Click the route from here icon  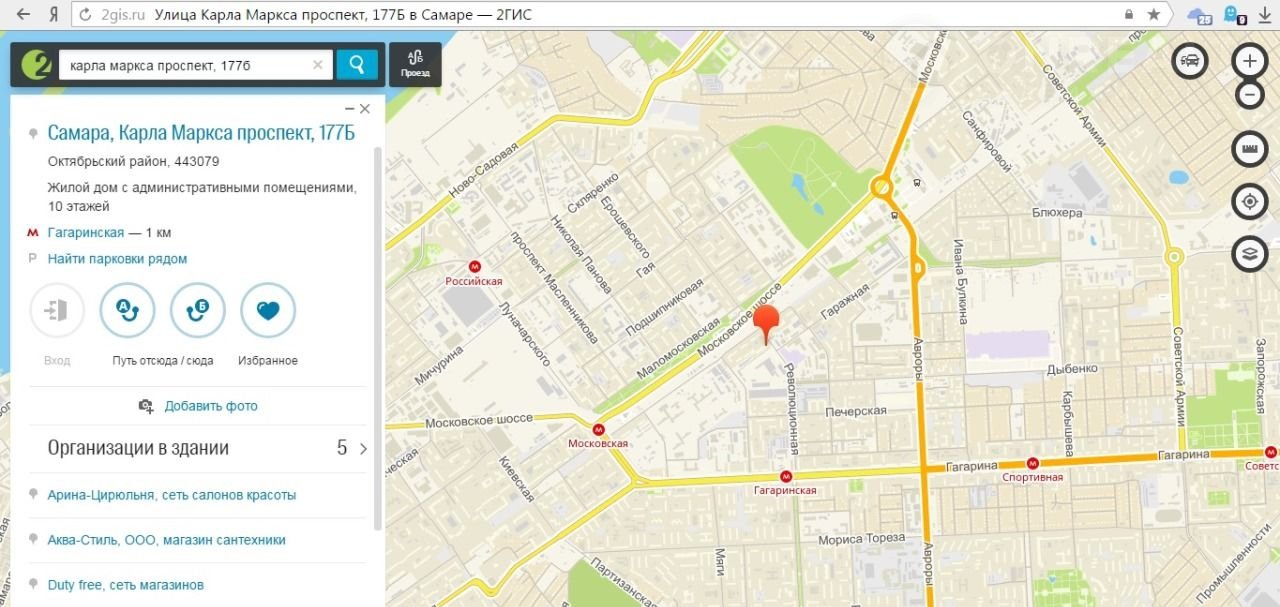[x=128, y=311]
